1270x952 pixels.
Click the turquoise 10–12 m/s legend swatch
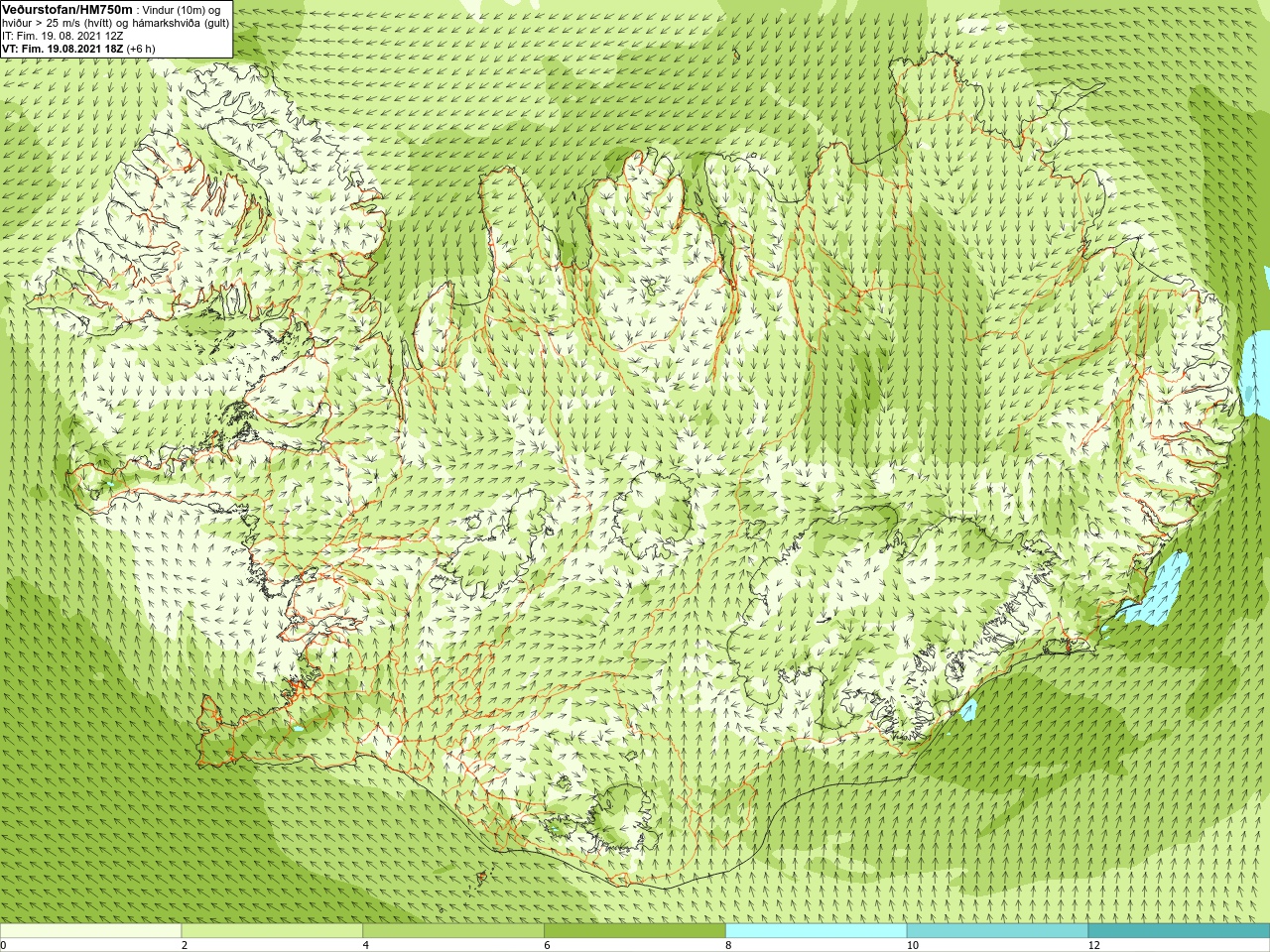coord(997,932)
